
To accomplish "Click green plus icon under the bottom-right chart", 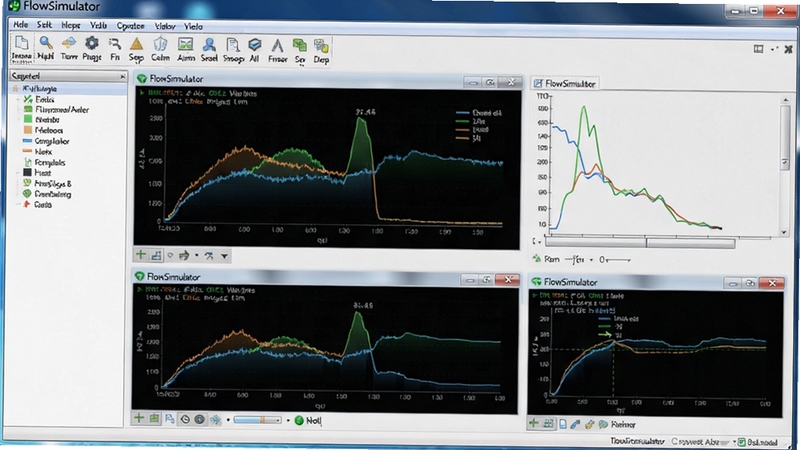I will pos(534,423).
